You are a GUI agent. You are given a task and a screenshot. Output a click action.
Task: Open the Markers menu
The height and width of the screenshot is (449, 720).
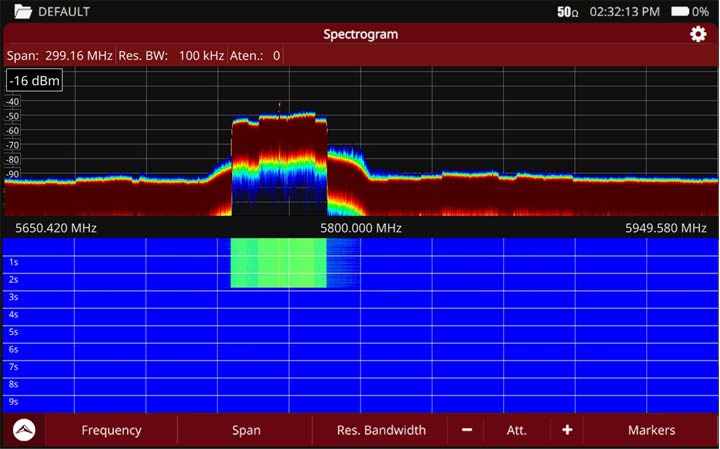coord(652,430)
